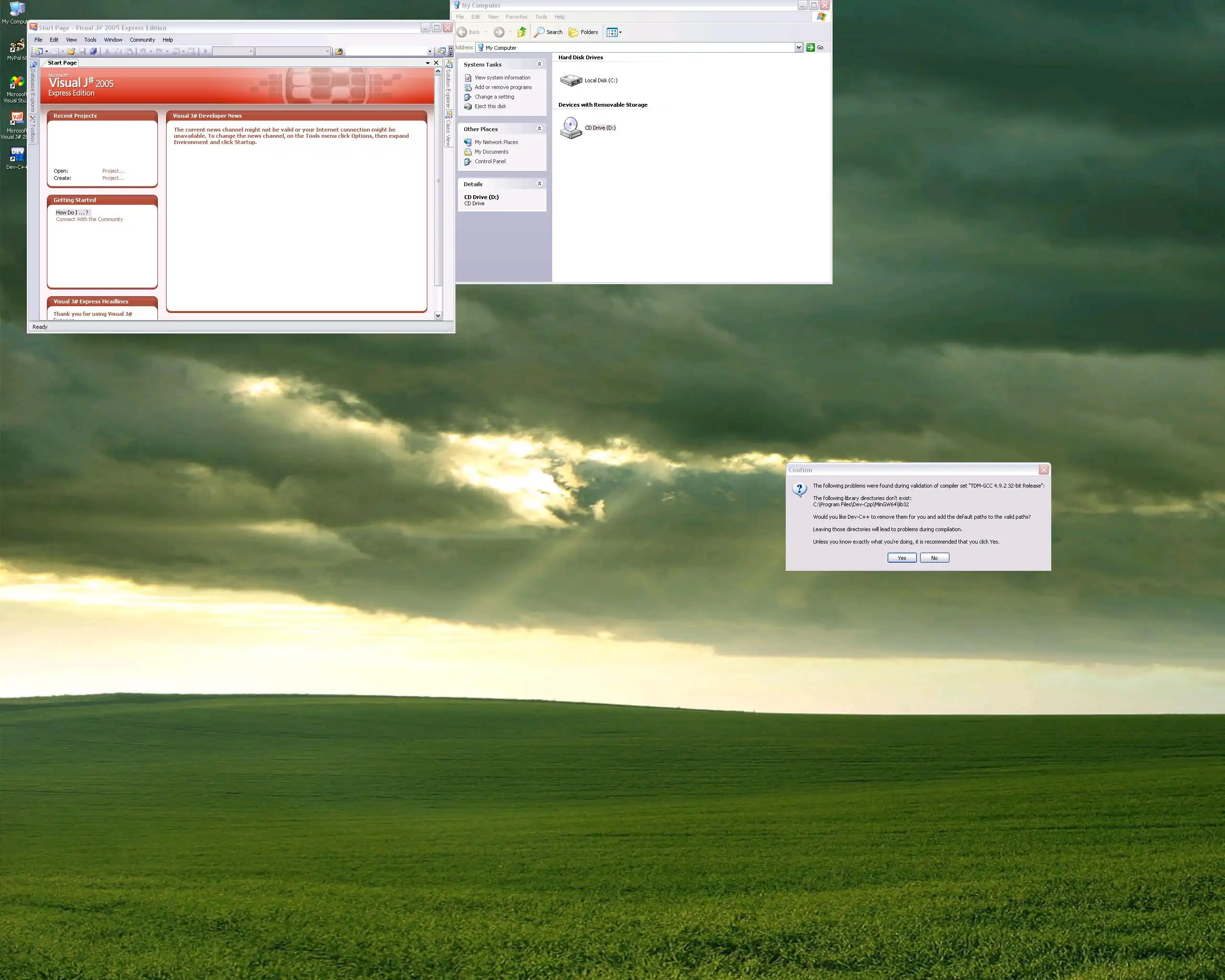Open the Folders pane in My Computer
1225x980 pixels.
(x=583, y=33)
